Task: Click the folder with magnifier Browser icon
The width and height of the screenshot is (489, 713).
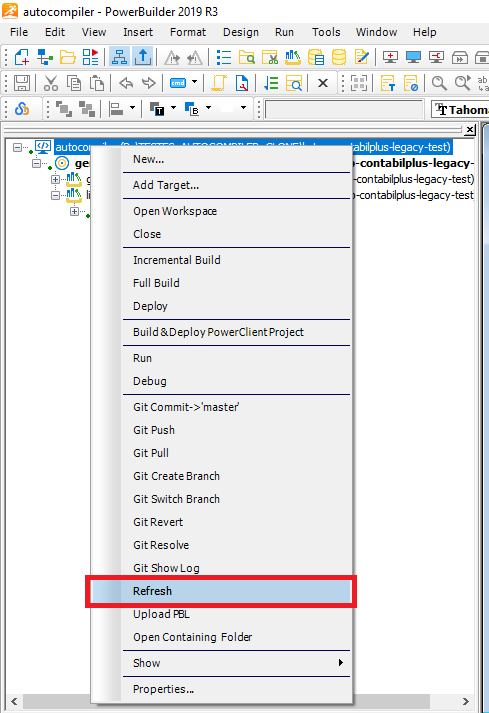Action: click(x=247, y=58)
